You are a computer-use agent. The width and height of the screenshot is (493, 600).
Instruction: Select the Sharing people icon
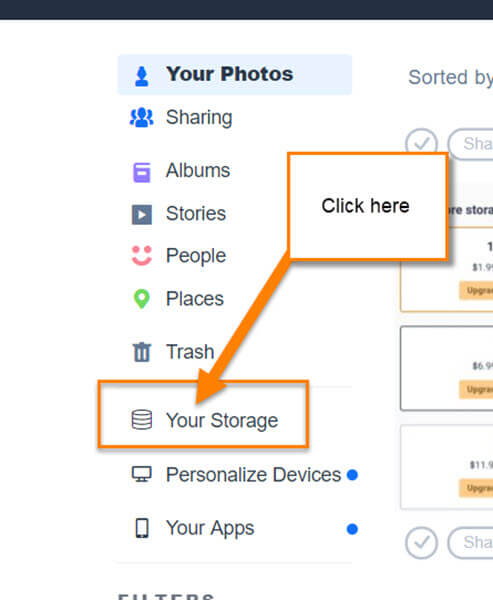click(x=142, y=117)
